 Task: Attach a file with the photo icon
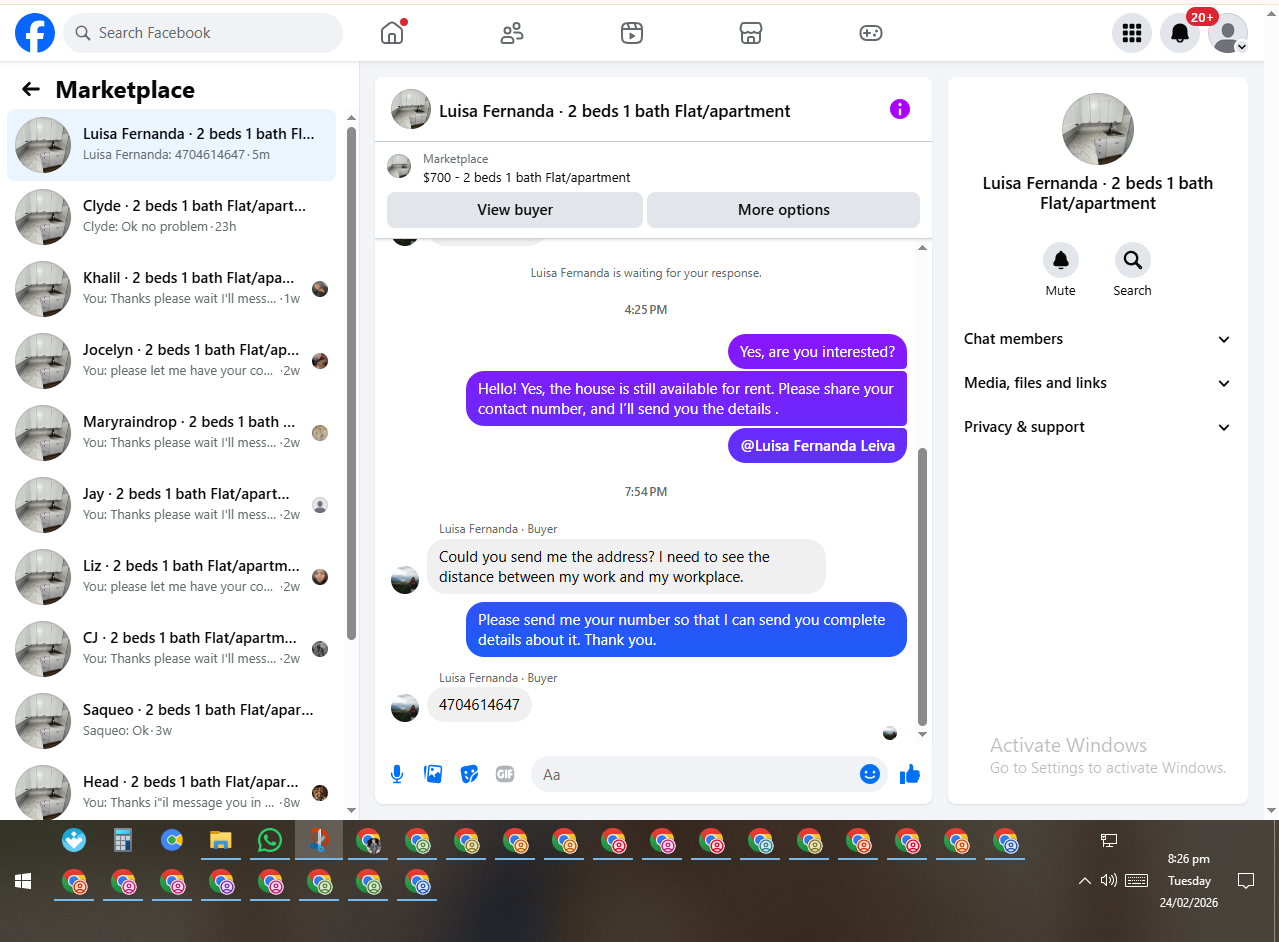433,774
